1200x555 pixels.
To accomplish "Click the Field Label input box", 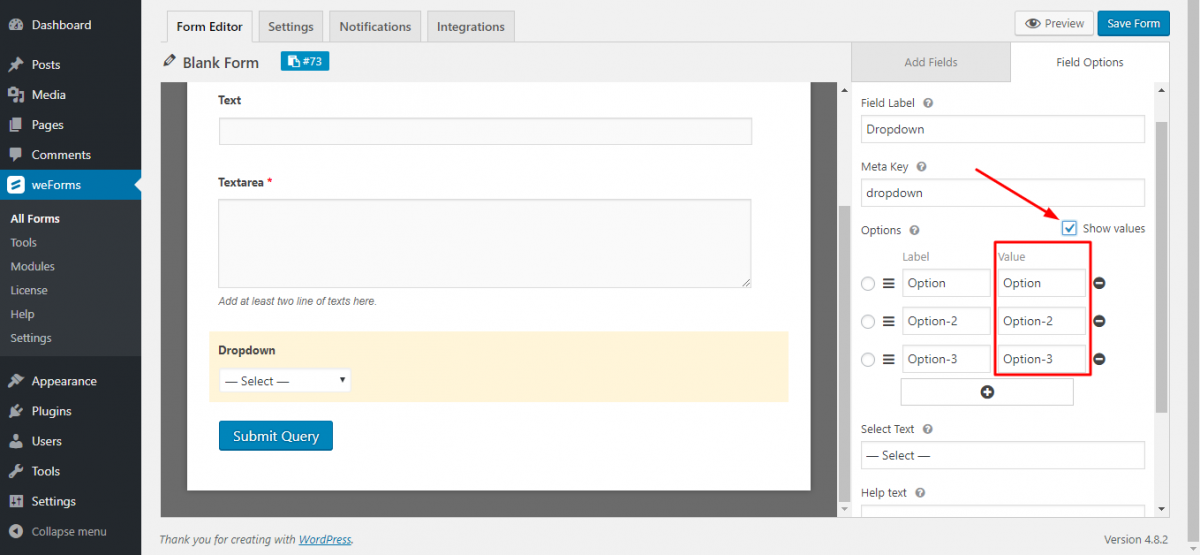I will pos(1003,129).
